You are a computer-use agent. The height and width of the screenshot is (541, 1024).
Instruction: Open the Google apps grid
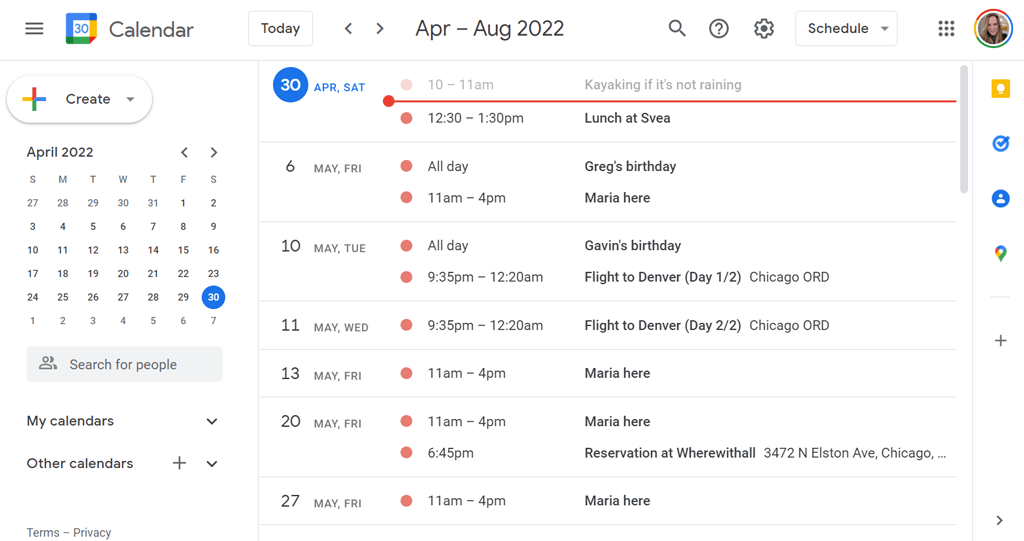pyautogui.click(x=946, y=28)
